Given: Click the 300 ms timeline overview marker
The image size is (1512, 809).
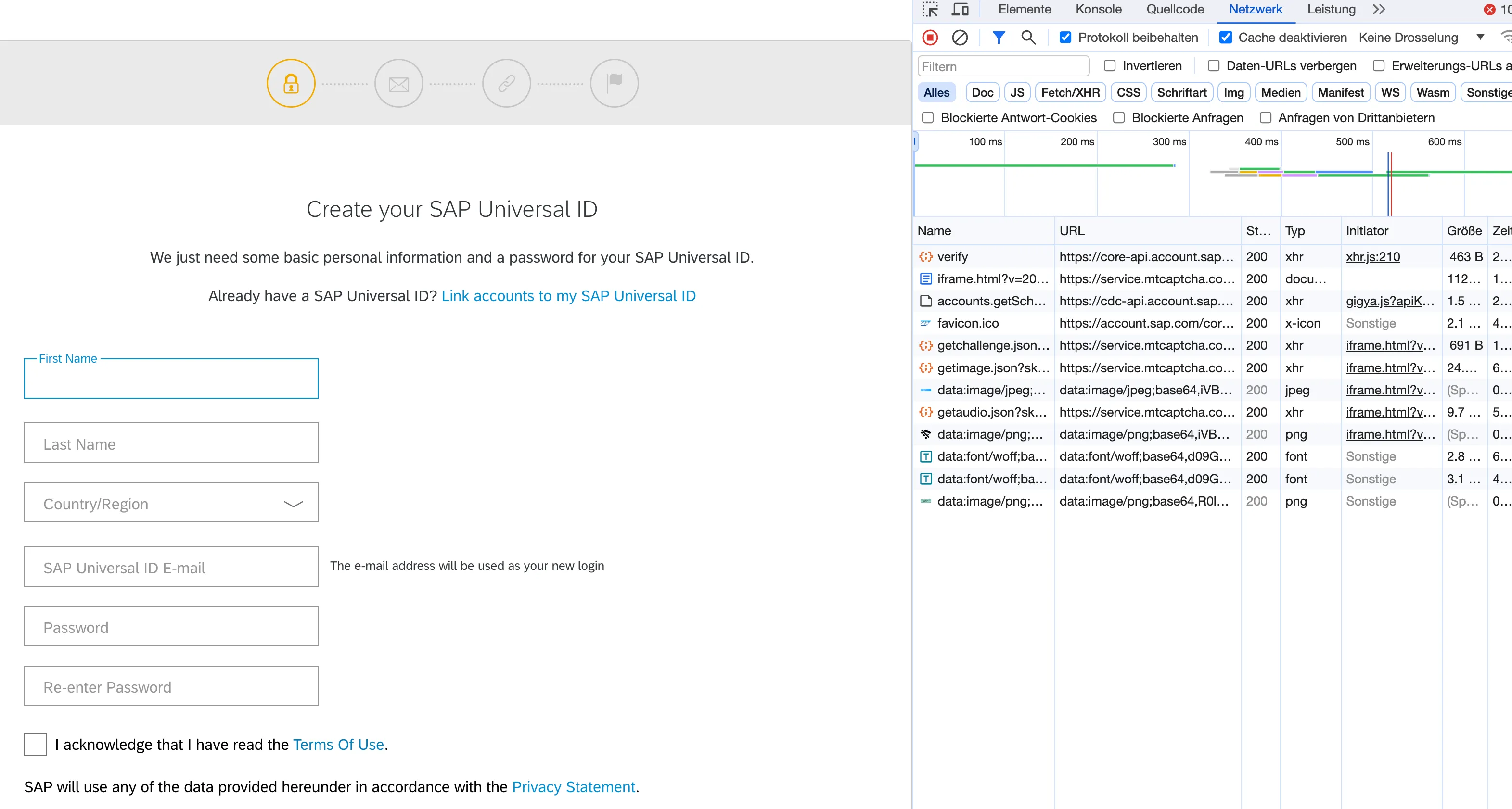Looking at the screenshot, I should tap(1168, 142).
